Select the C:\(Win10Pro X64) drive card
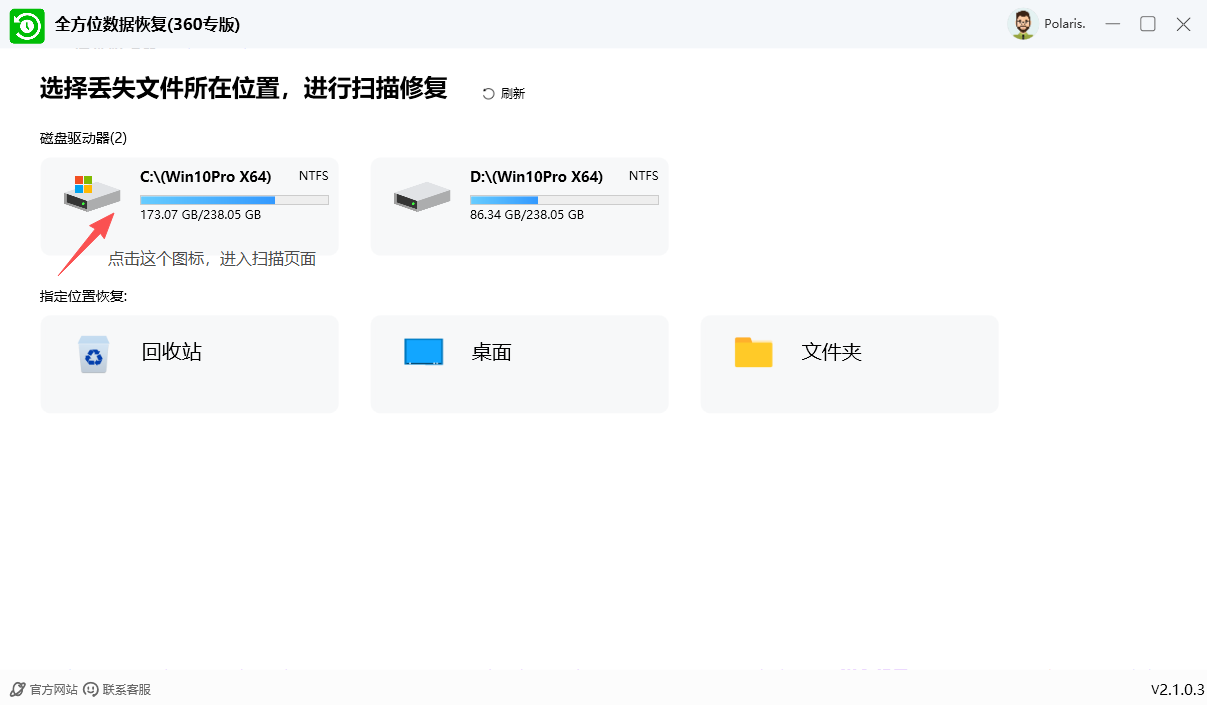This screenshot has width=1207, height=705. click(190, 206)
